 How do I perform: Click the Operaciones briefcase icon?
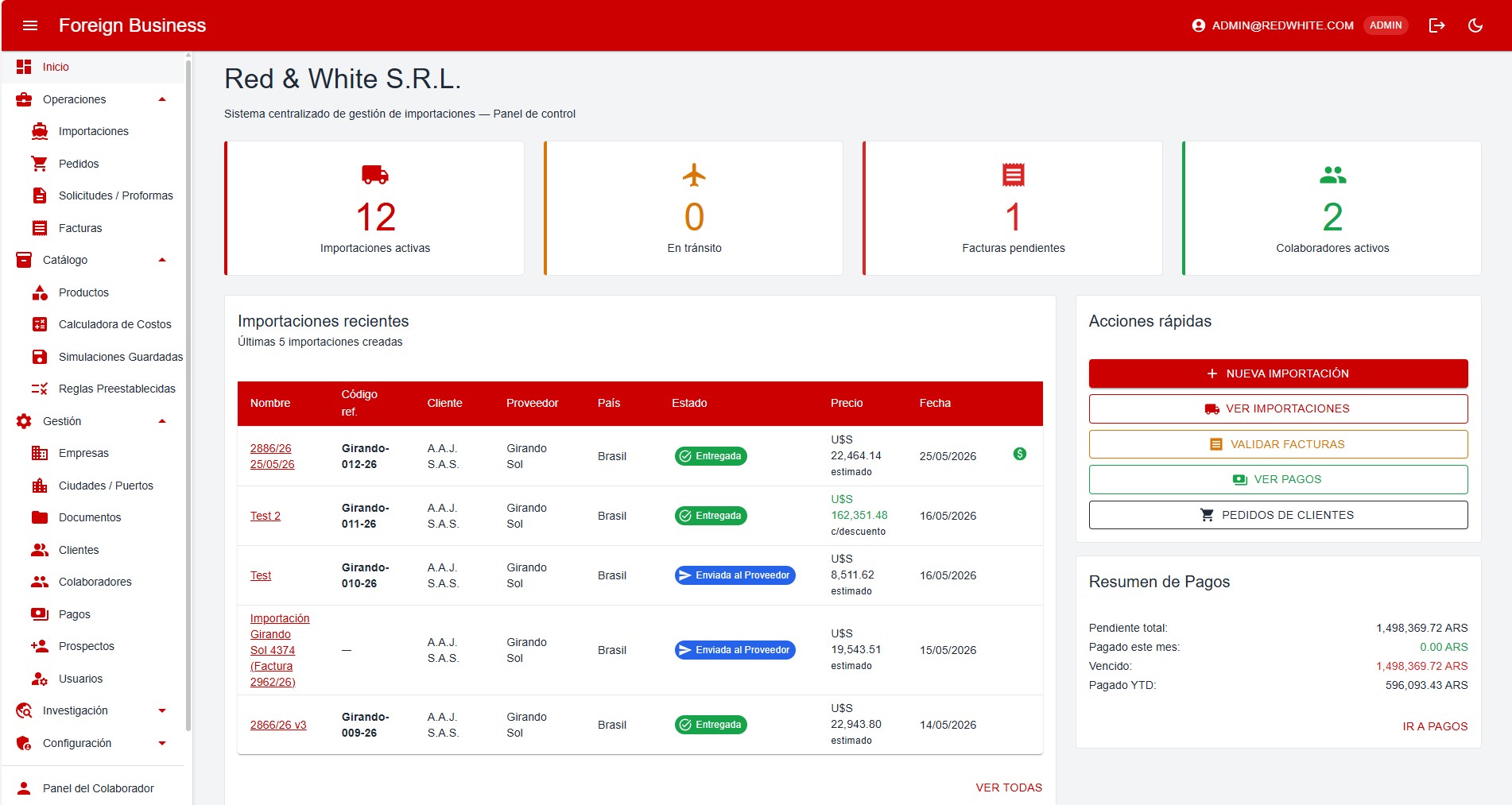click(x=24, y=99)
